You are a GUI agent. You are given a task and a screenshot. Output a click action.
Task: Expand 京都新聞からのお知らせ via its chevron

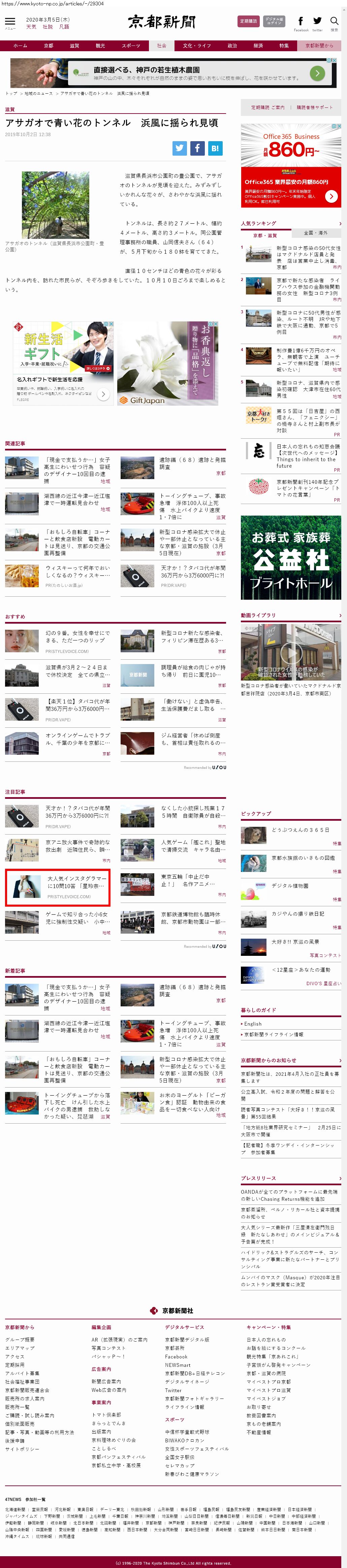pos(340,1060)
